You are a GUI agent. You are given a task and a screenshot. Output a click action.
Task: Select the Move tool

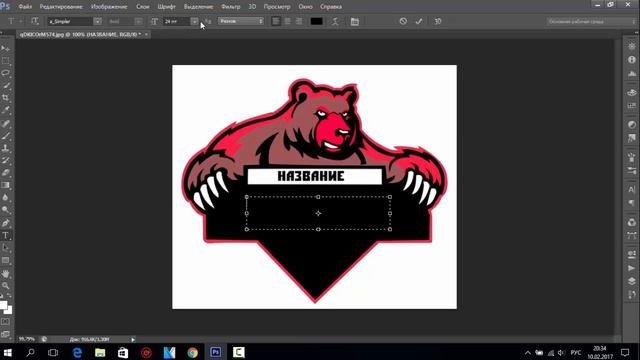pyautogui.click(x=6, y=49)
